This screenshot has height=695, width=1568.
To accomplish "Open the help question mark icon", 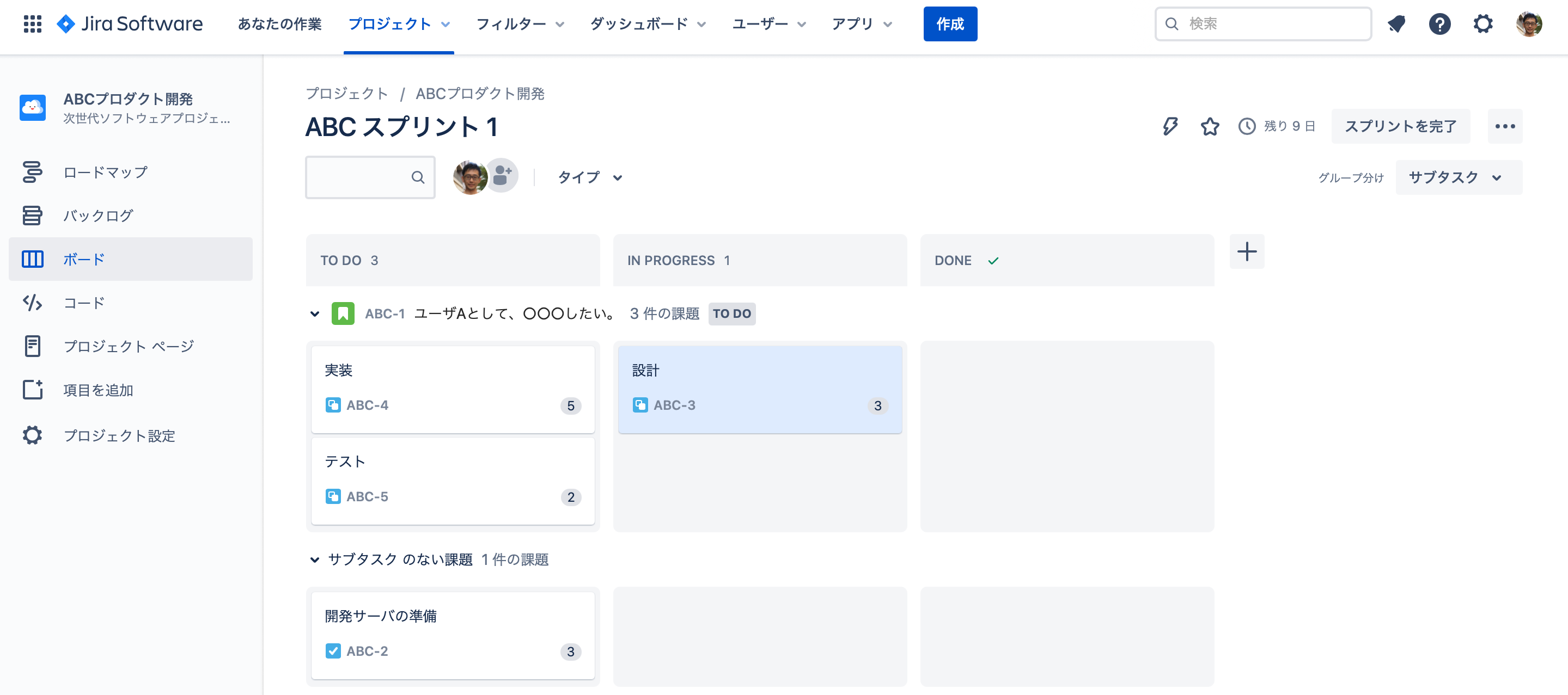I will [1439, 24].
